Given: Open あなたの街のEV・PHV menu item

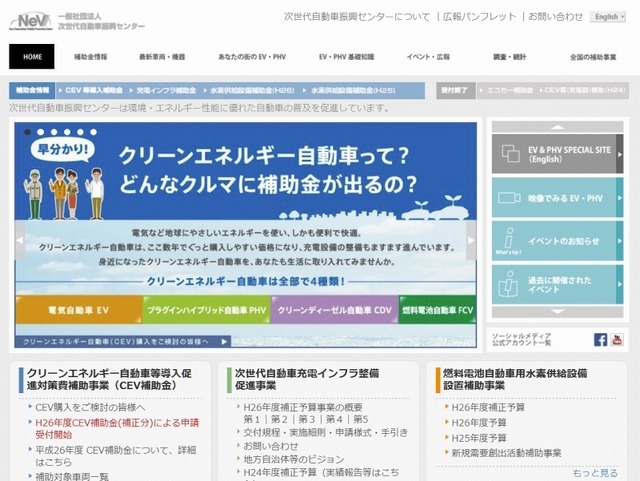Looking at the screenshot, I should (x=252, y=57).
